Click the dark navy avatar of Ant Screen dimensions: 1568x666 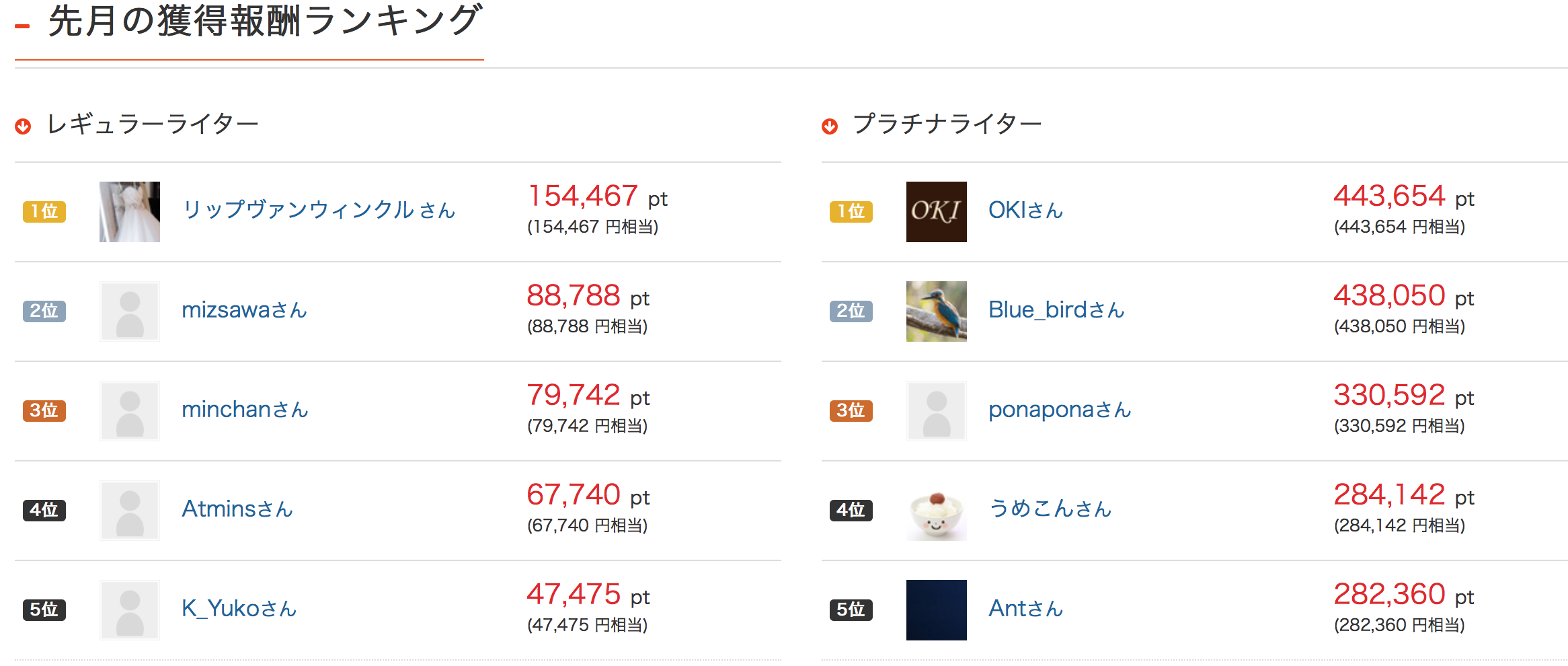click(936, 610)
